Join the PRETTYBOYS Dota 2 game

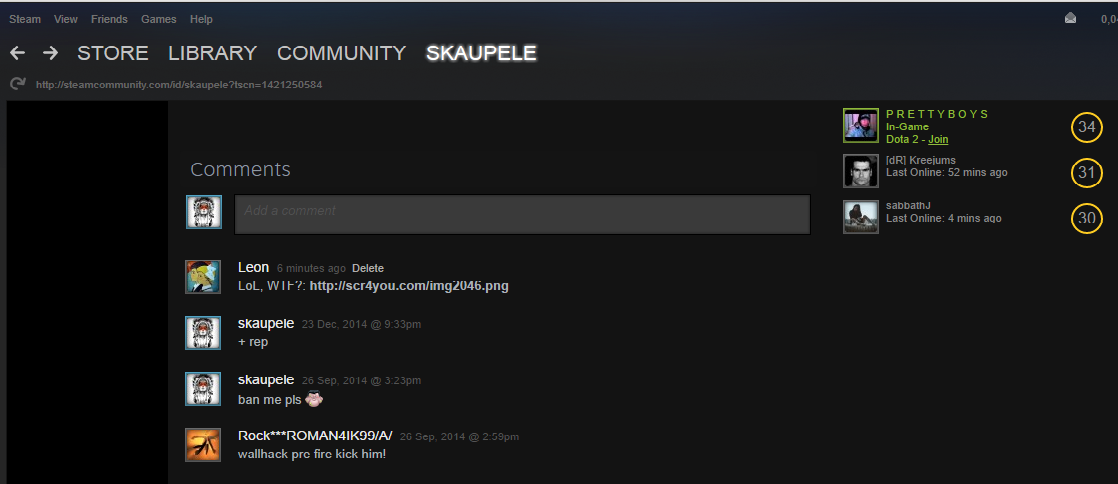point(938,140)
